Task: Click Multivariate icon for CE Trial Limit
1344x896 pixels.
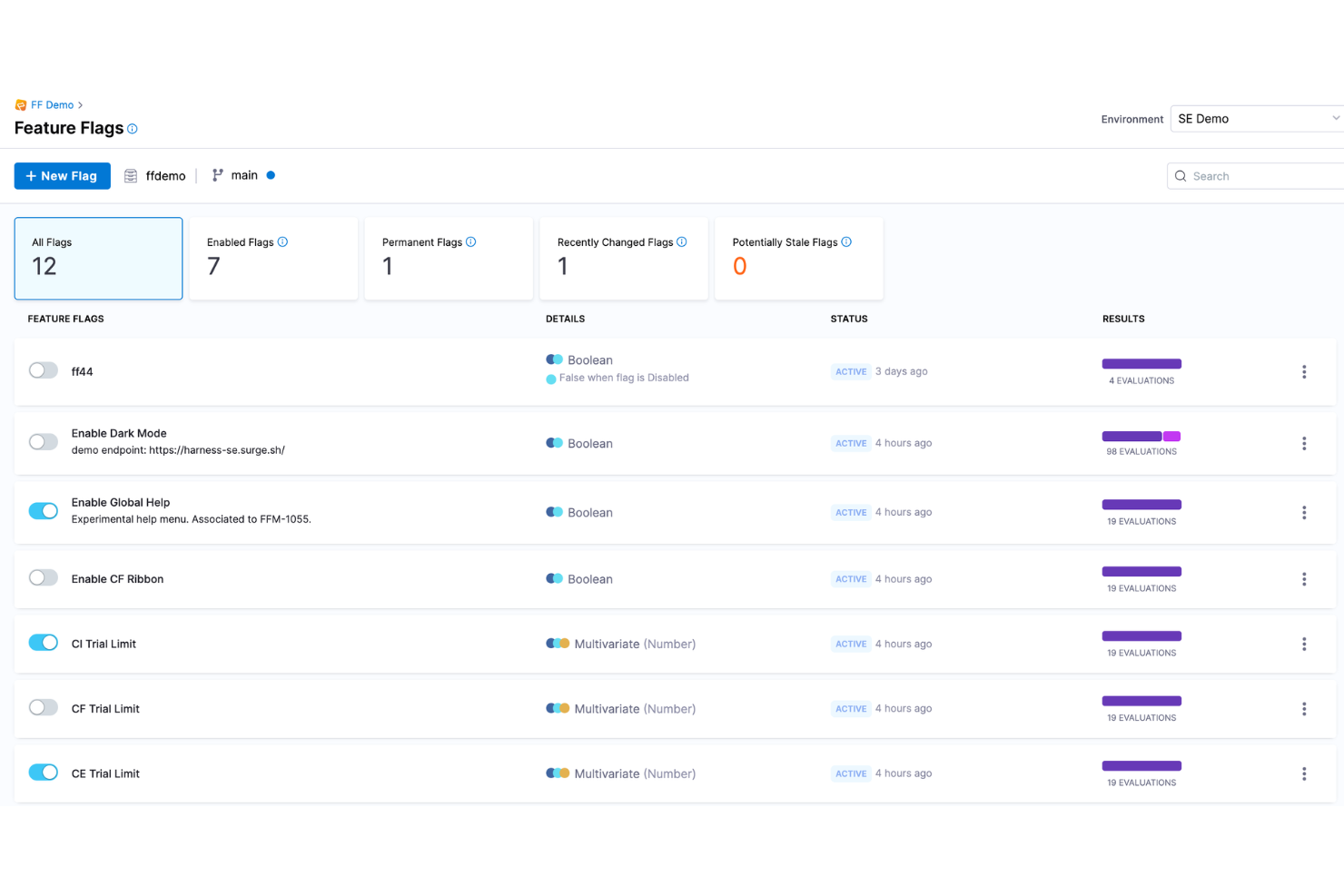Action: 558,773
